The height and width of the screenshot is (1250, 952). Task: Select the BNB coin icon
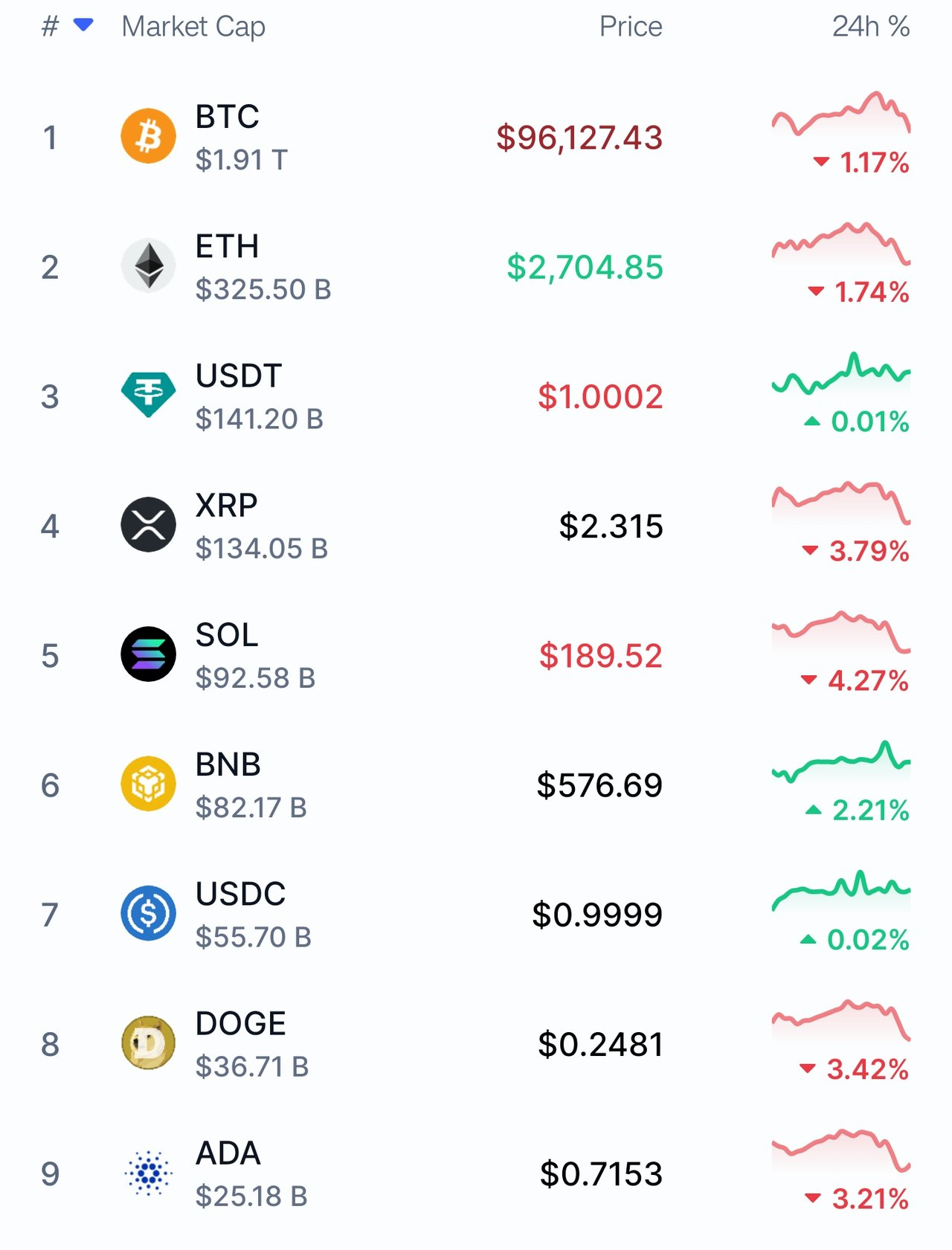click(x=149, y=784)
